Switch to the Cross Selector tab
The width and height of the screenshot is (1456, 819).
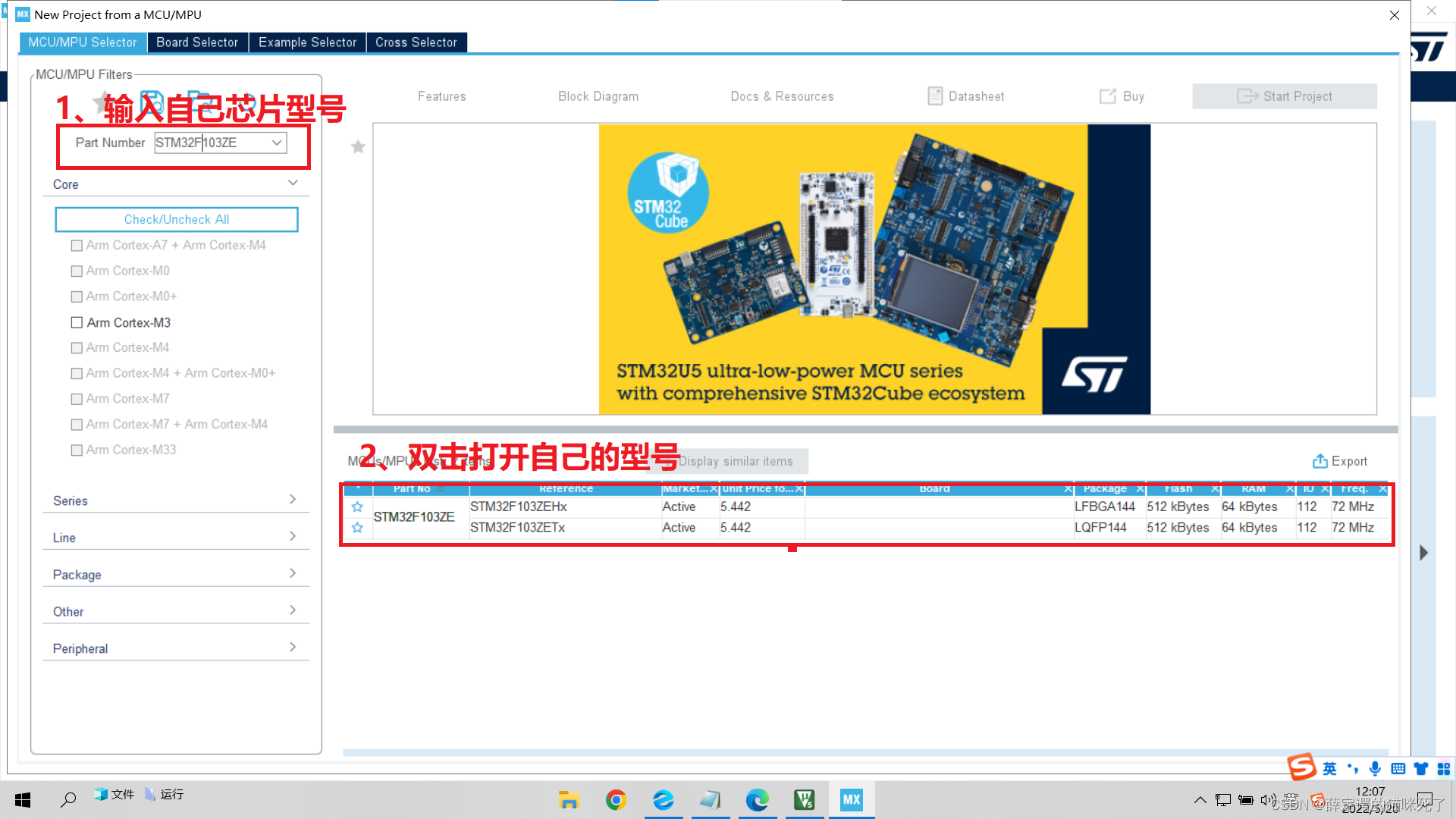[416, 42]
